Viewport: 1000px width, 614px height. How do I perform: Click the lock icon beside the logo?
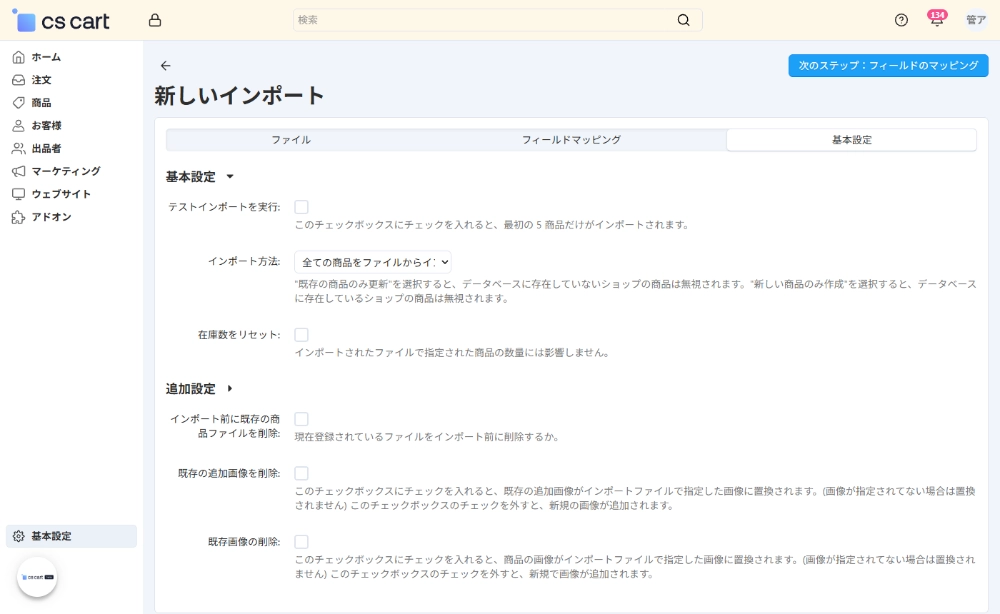[x=154, y=20]
